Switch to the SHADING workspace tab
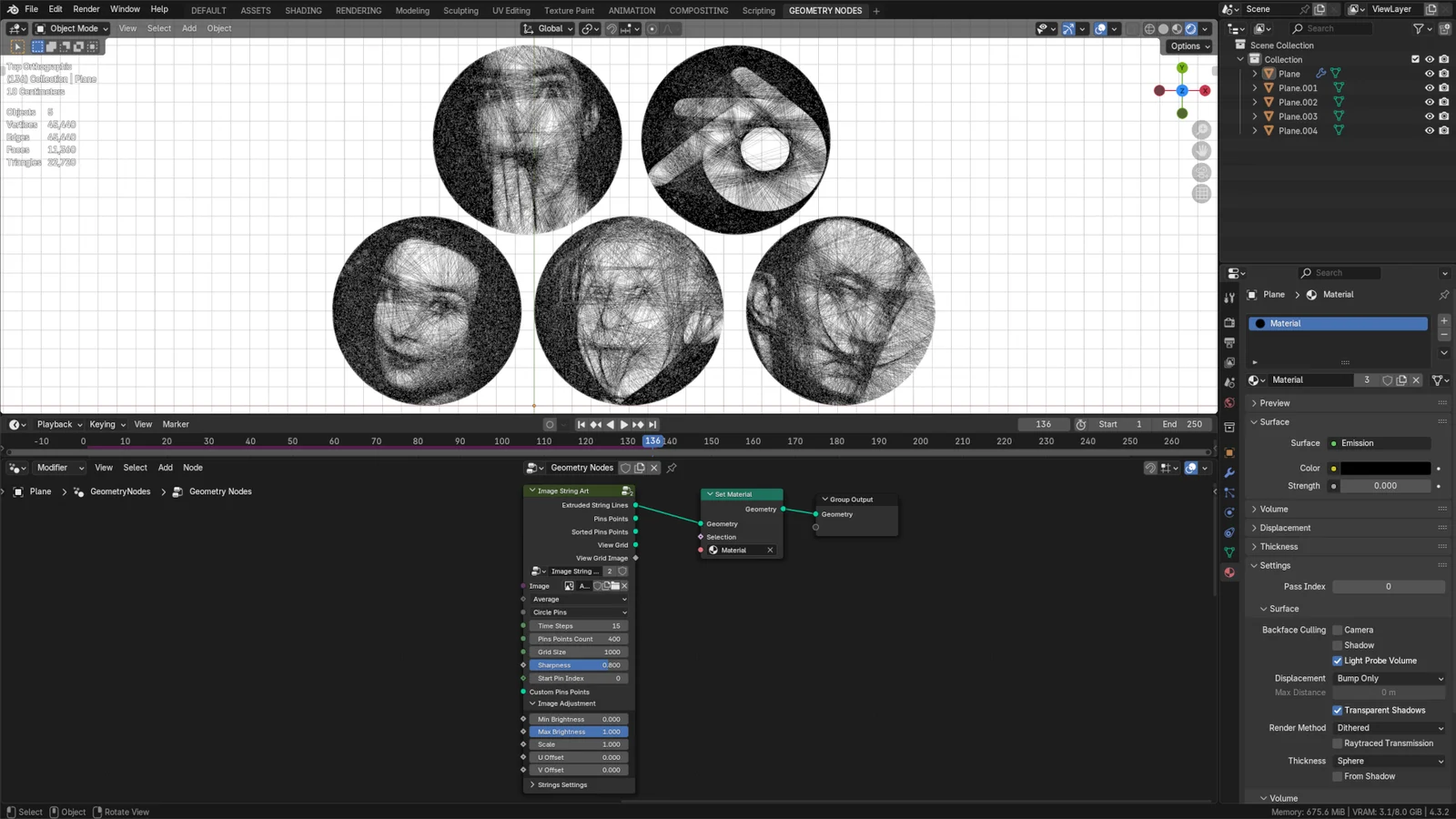 tap(303, 11)
